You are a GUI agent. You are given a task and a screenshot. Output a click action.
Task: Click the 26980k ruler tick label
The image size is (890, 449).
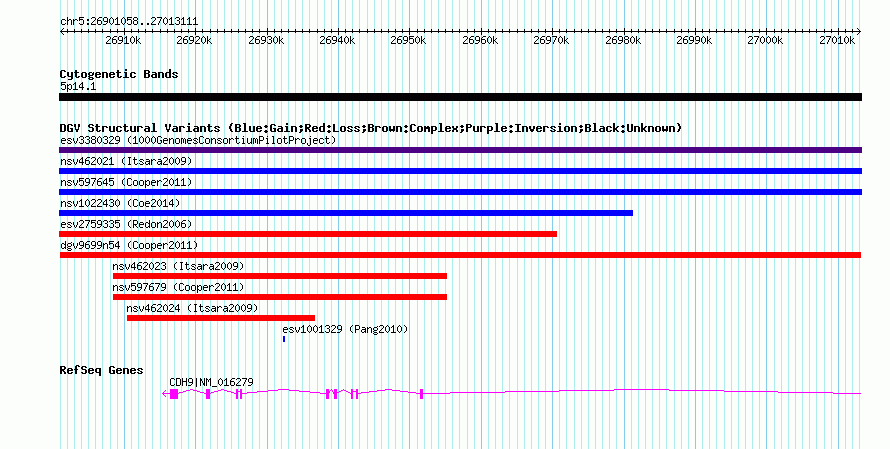click(623, 40)
